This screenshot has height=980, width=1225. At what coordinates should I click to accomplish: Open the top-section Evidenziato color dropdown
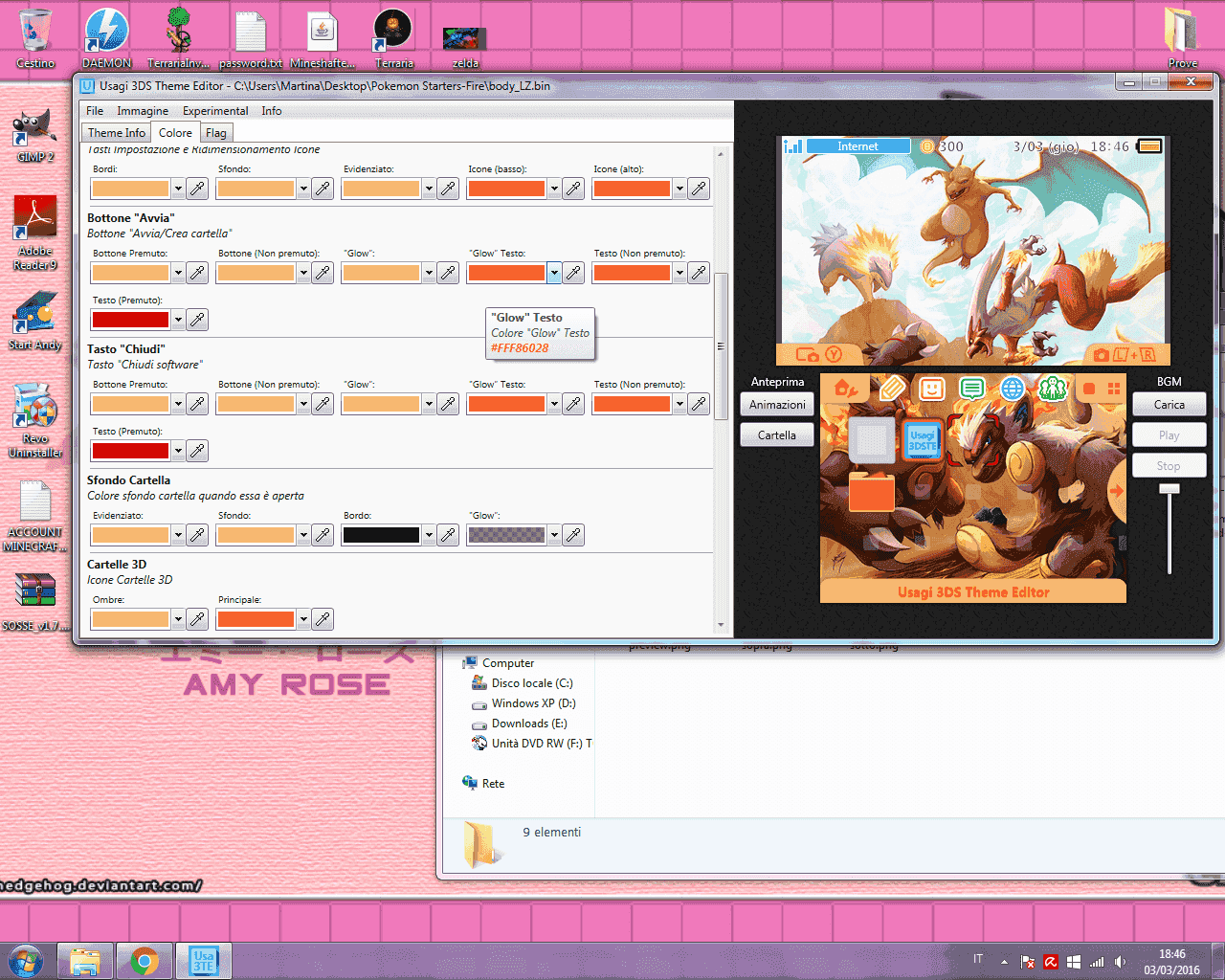429,189
